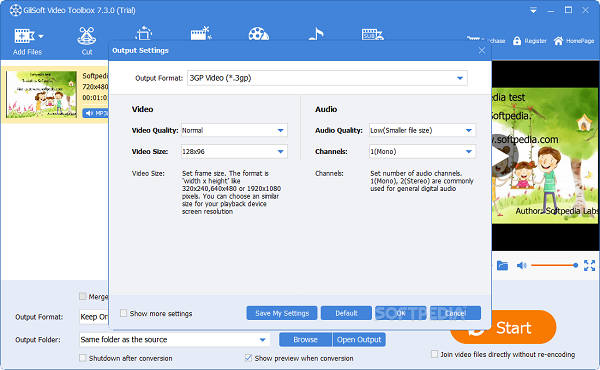Viewport: 600px width, 370px height.
Task: Expand the Channels 1(Mono) dropdown
Action: click(469, 152)
